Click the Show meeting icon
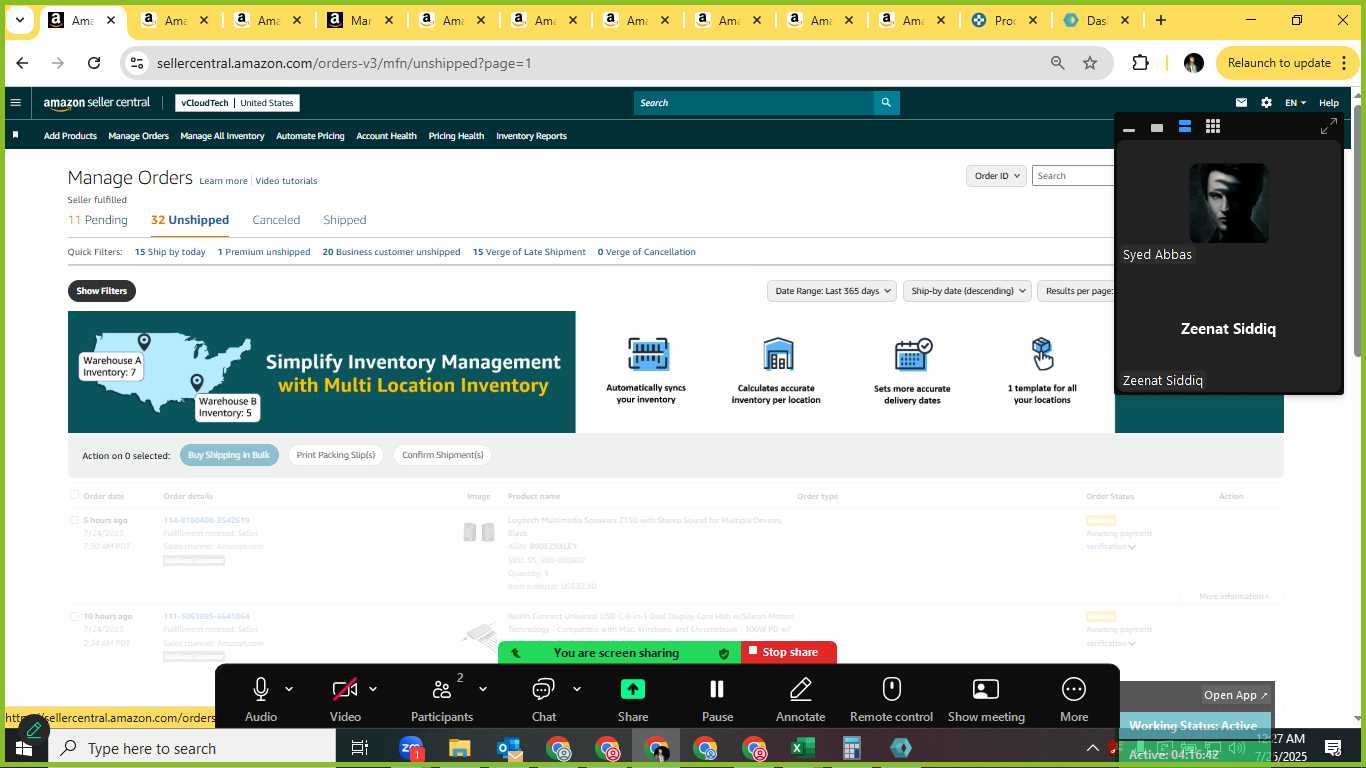 coord(986,689)
